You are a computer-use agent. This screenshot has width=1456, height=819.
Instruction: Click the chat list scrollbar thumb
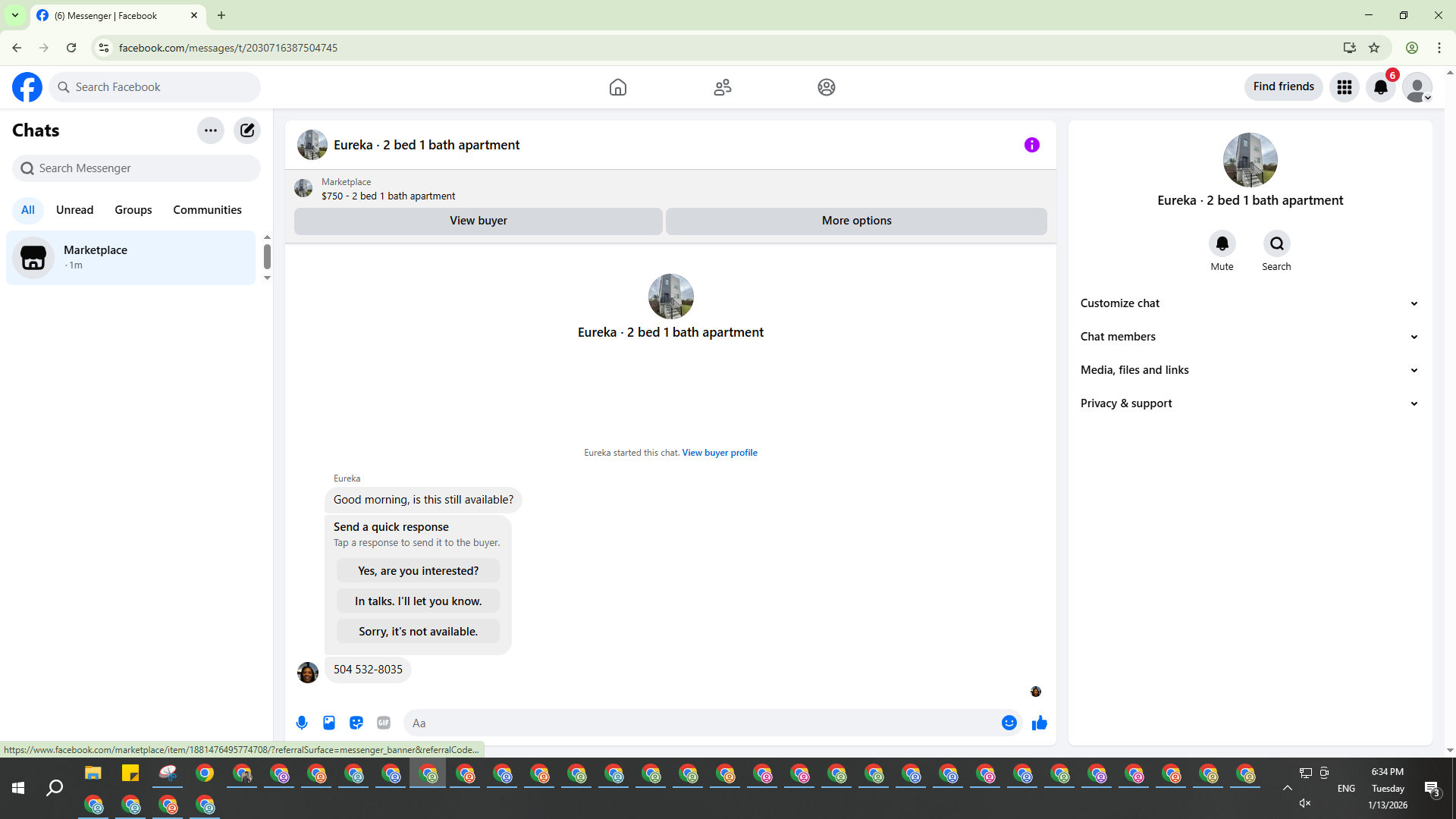pos(267,256)
